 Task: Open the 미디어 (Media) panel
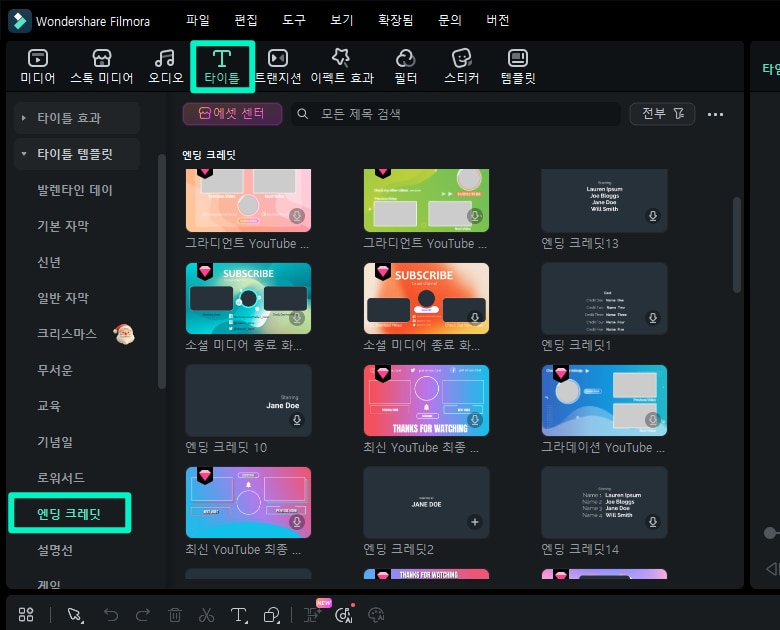38,66
